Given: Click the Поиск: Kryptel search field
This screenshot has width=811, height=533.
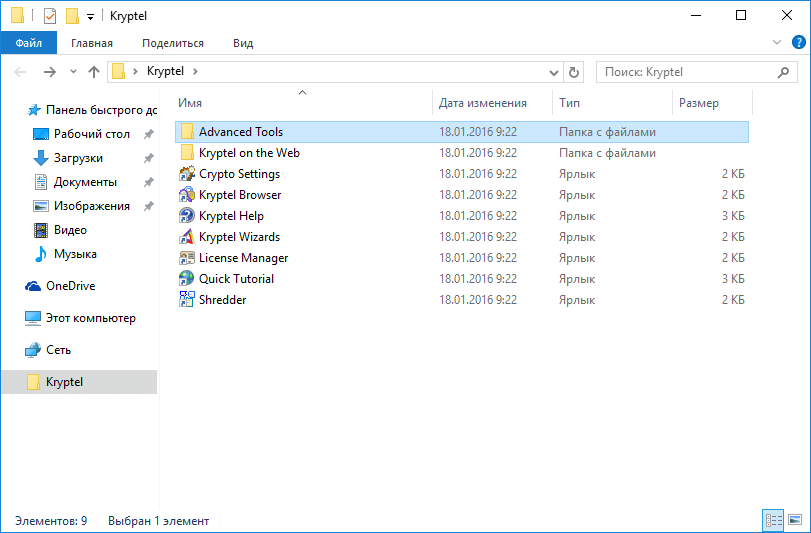Looking at the screenshot, I should tap(686, 72).
